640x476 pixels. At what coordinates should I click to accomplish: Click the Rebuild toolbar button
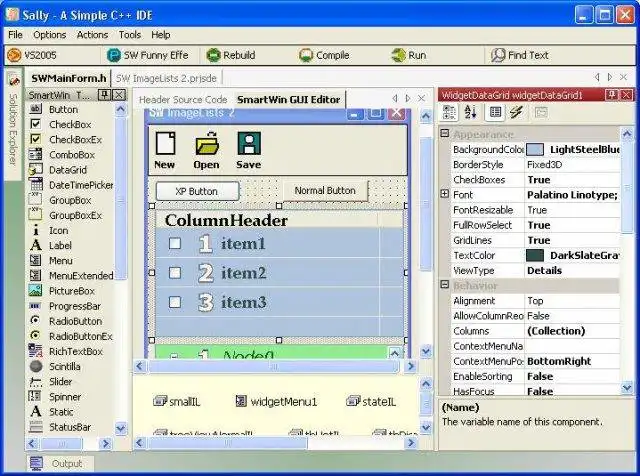click(231, 55)
